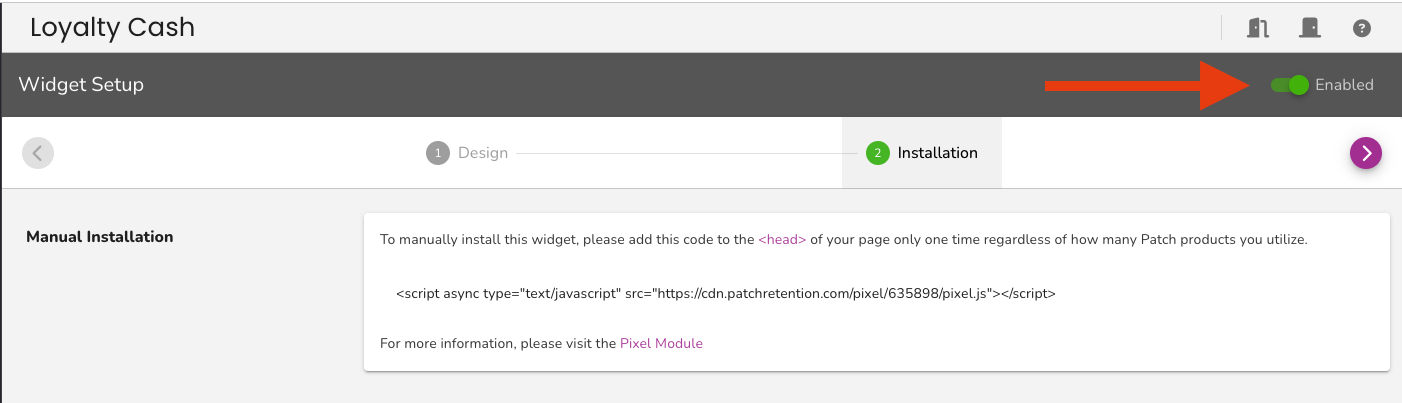Click the pixel.js script code snippet

point(726,293)
